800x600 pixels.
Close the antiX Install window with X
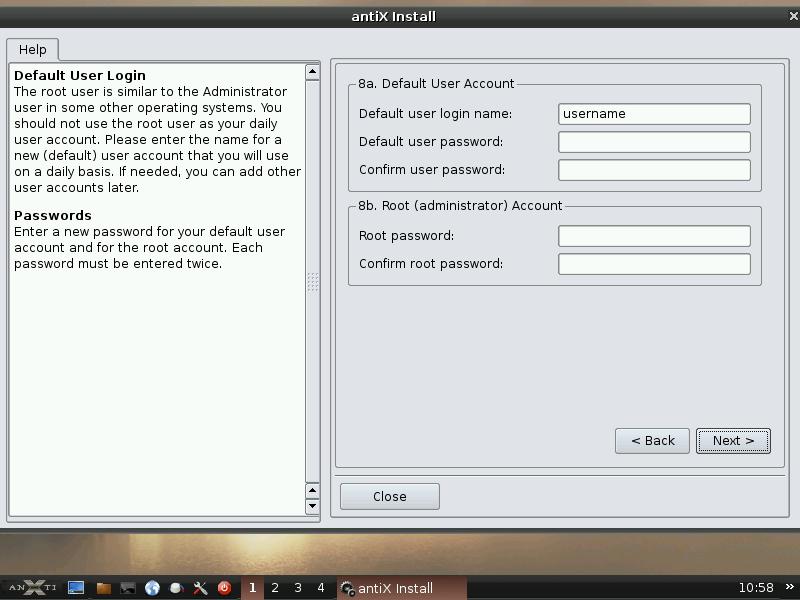793,16
